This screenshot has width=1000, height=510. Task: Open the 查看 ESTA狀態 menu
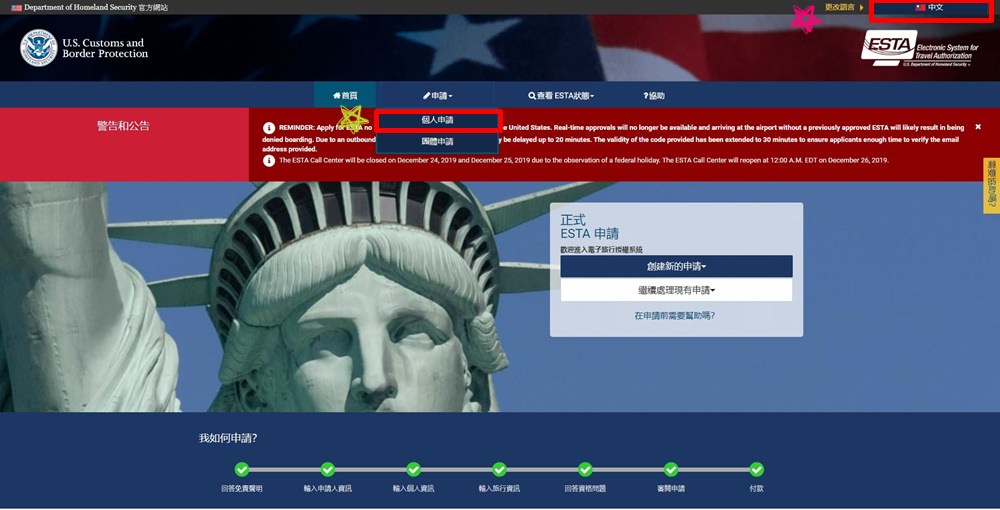[x=561, y=96]
